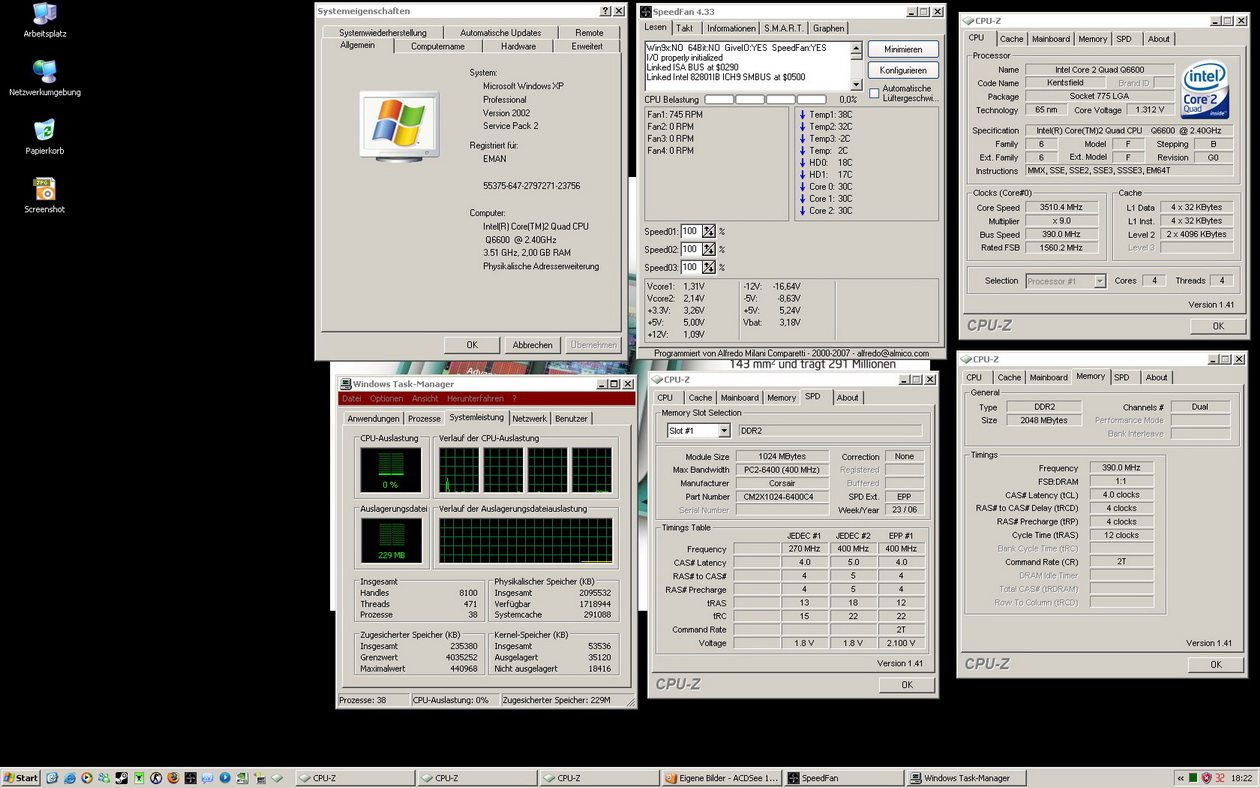This screenshot has height=788, width=1260.
Task: Click the Core Speed value 3510.4 MHz
Action: tap(1061, 208)
